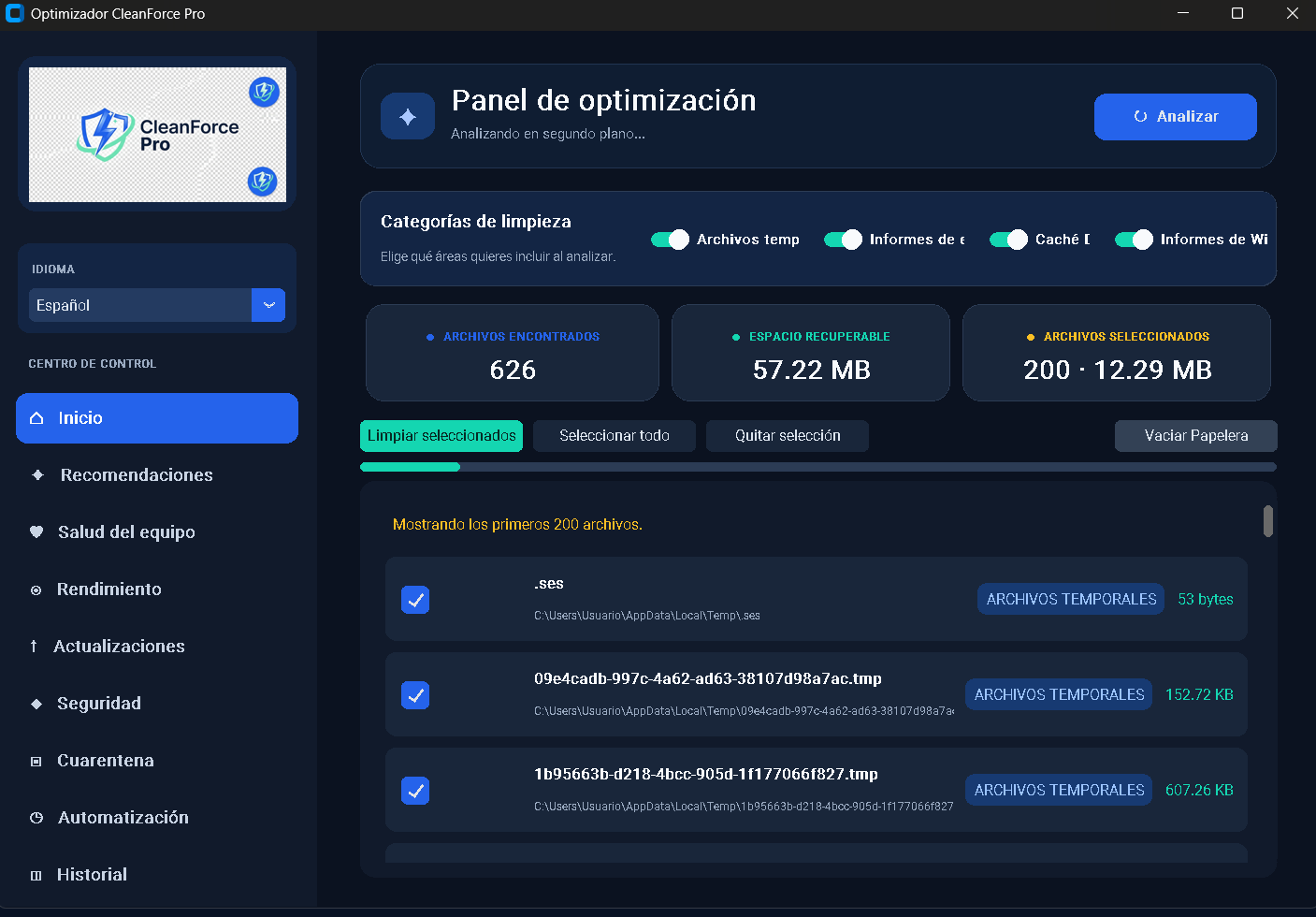
Task: Click Limpiar seleccionados button
Action: pyautogui.click(x=441, y=436)
